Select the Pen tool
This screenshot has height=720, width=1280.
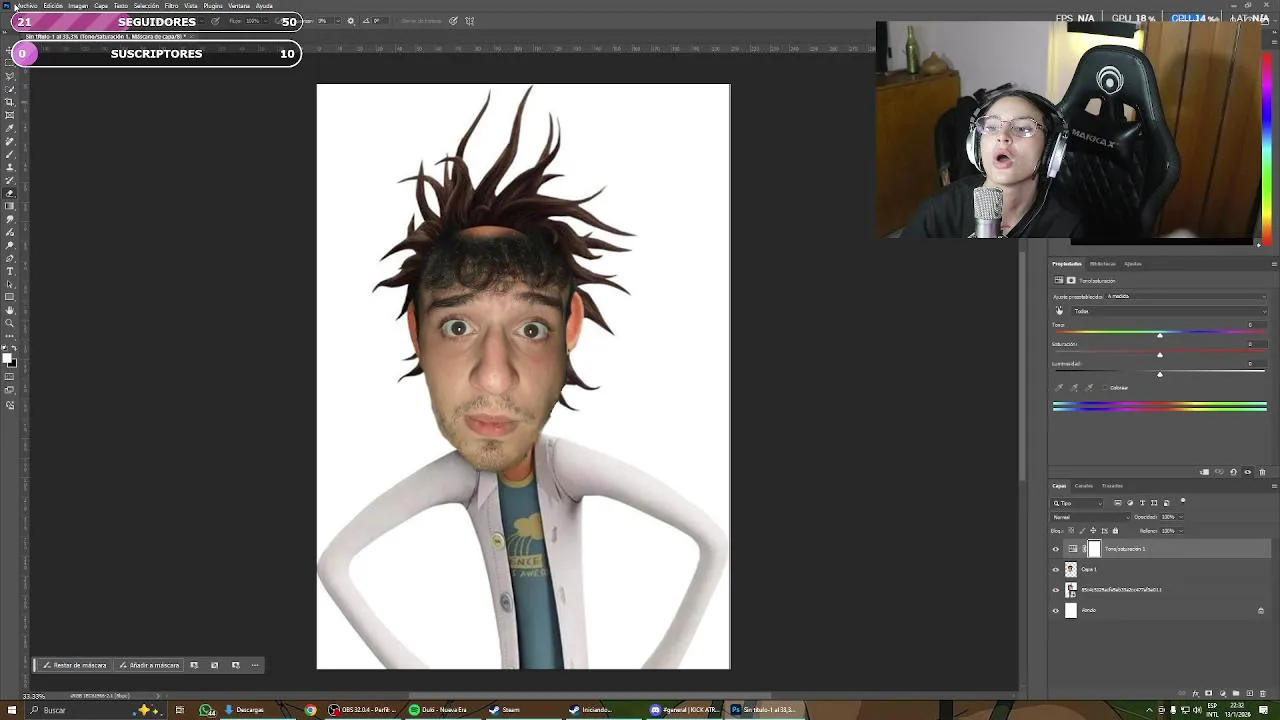10,258
